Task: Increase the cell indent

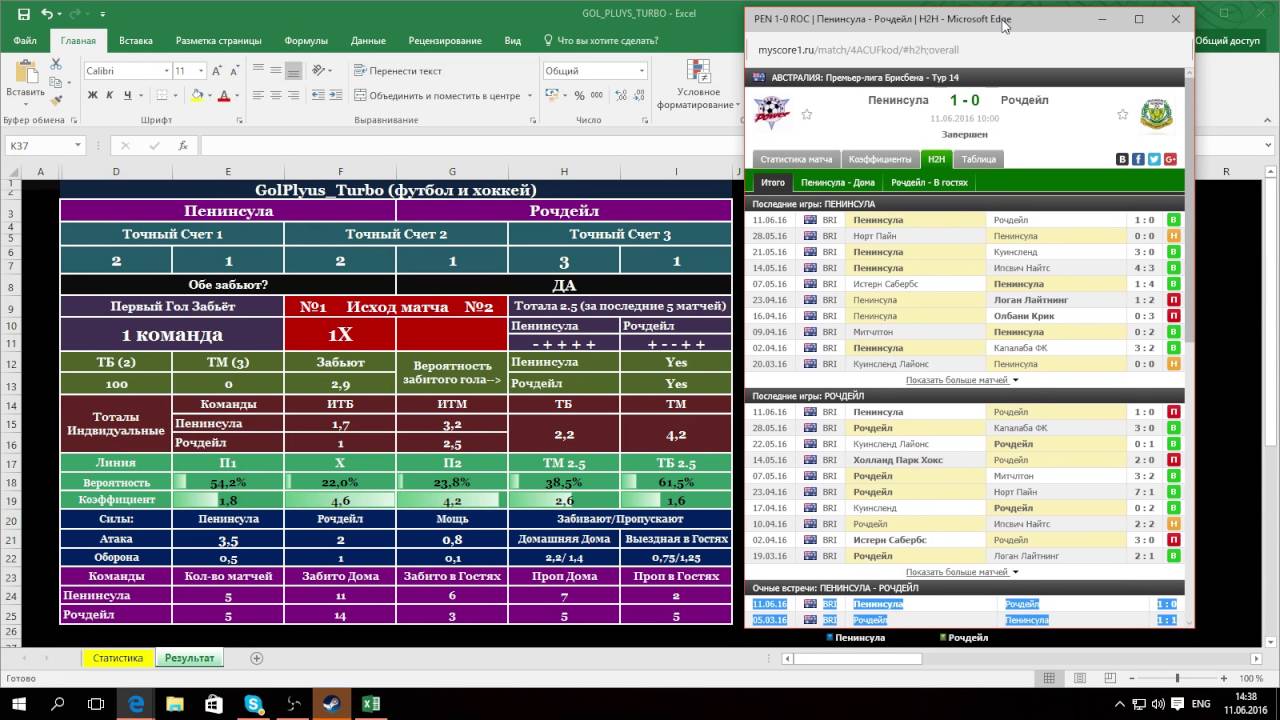Action: pyautogui.click(x=337, y=96)
